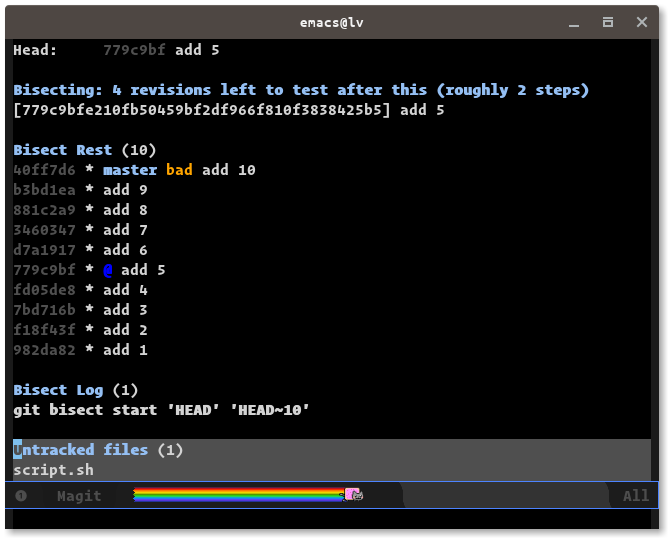
Task: Click the Magit mode name in the mode line
Action: 79,495
